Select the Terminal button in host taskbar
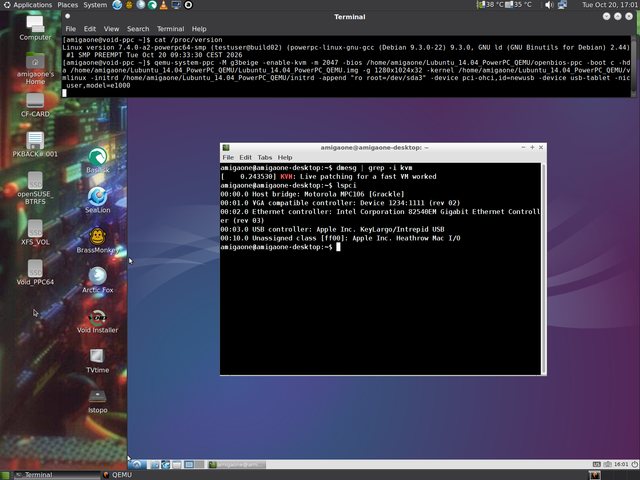 [x=57, y=475]
